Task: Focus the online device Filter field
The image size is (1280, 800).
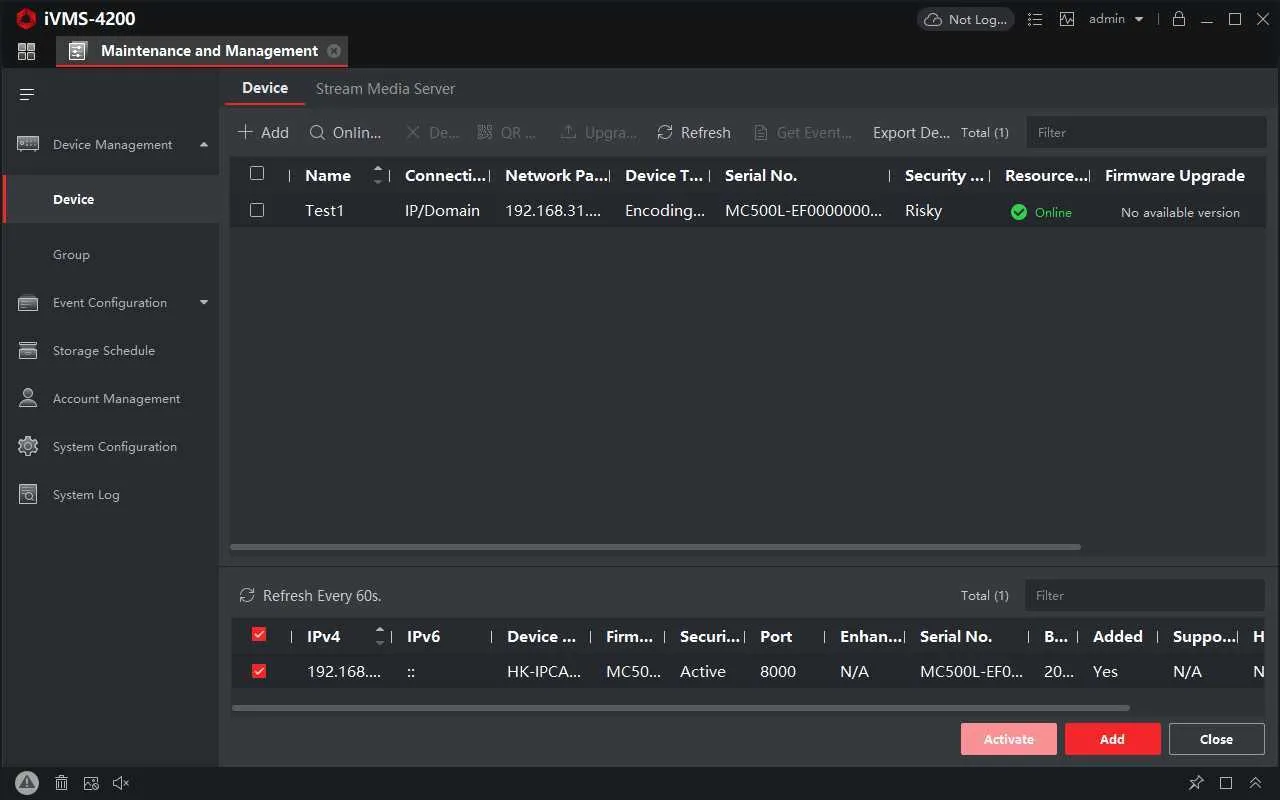Action: coord(1145,595)
